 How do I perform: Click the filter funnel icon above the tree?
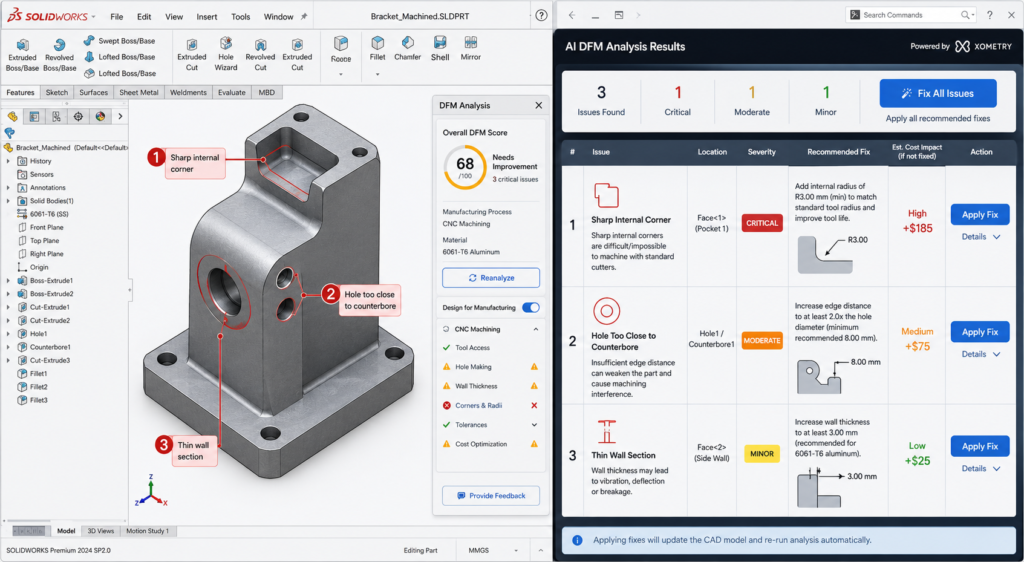point(9,133)
